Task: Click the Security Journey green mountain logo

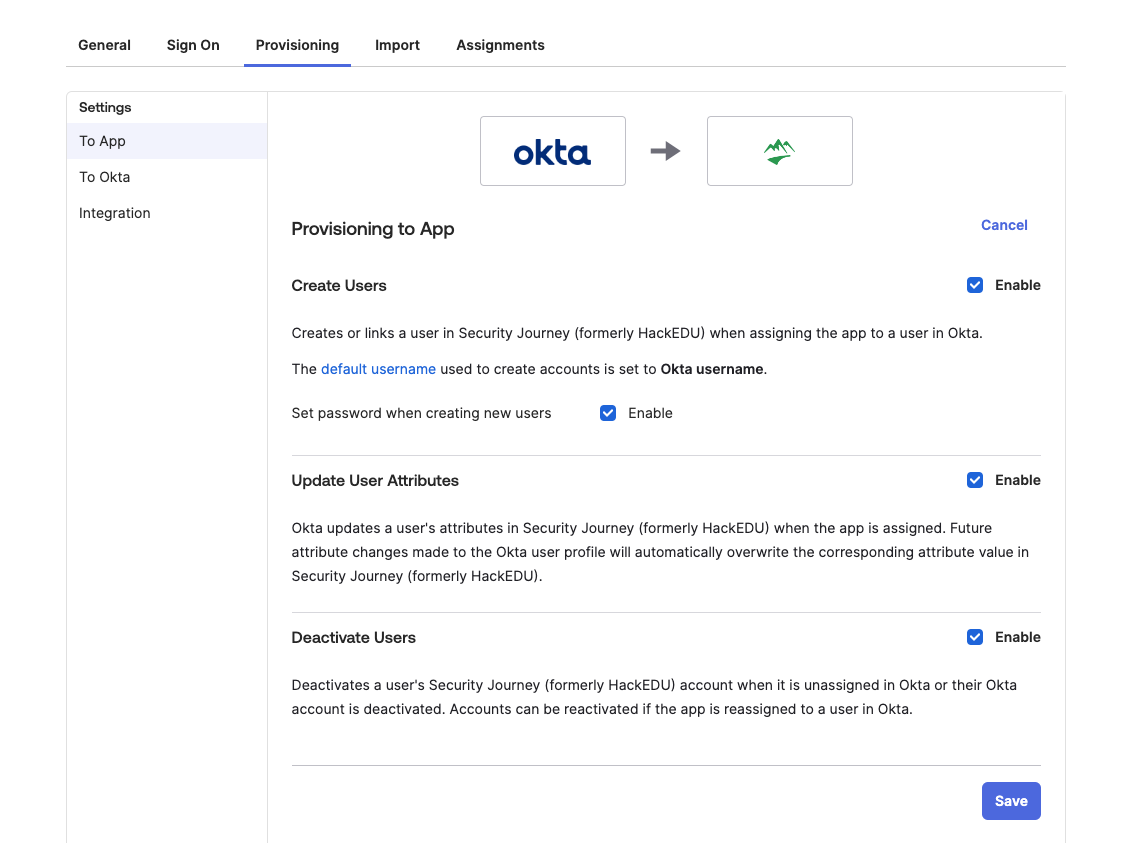Action: coord(780,151)
